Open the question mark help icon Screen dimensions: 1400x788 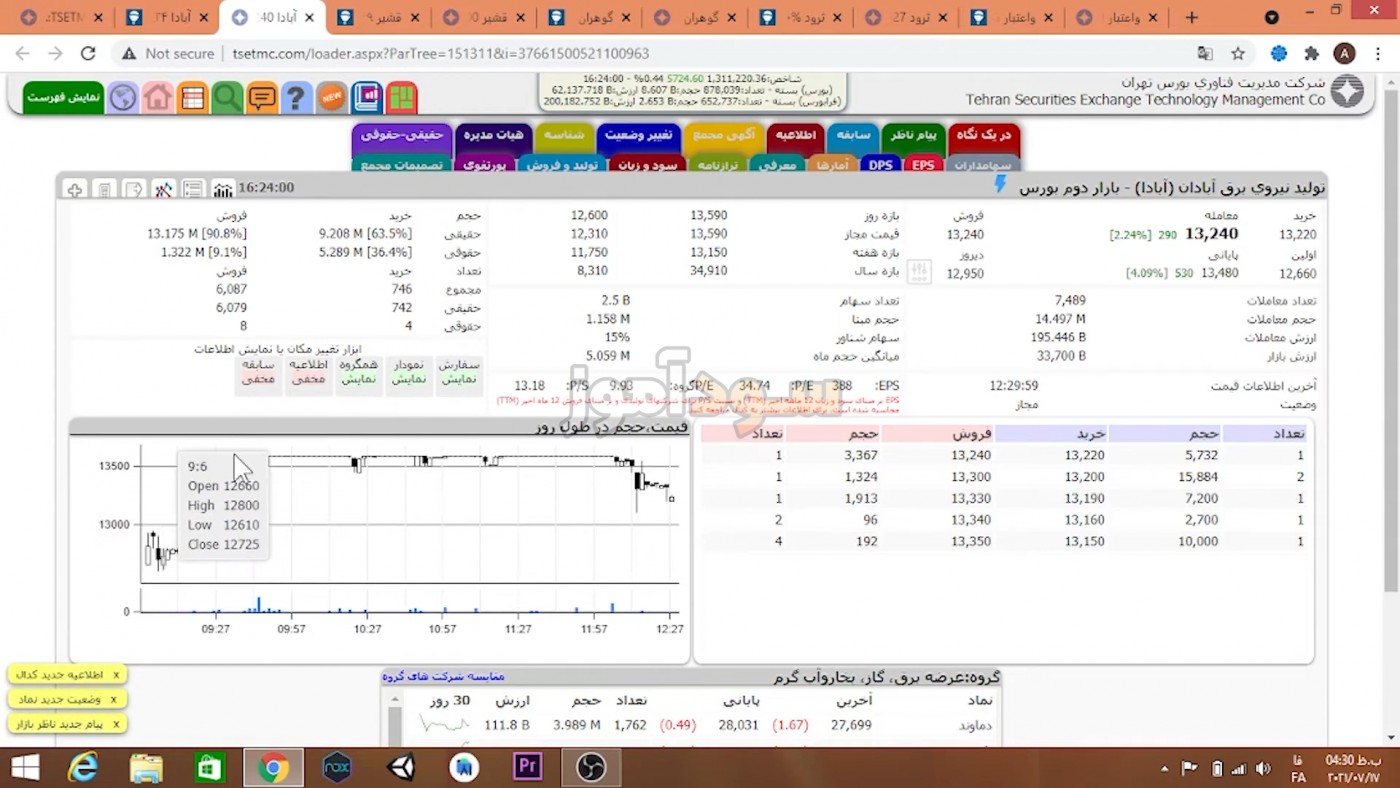296,97
